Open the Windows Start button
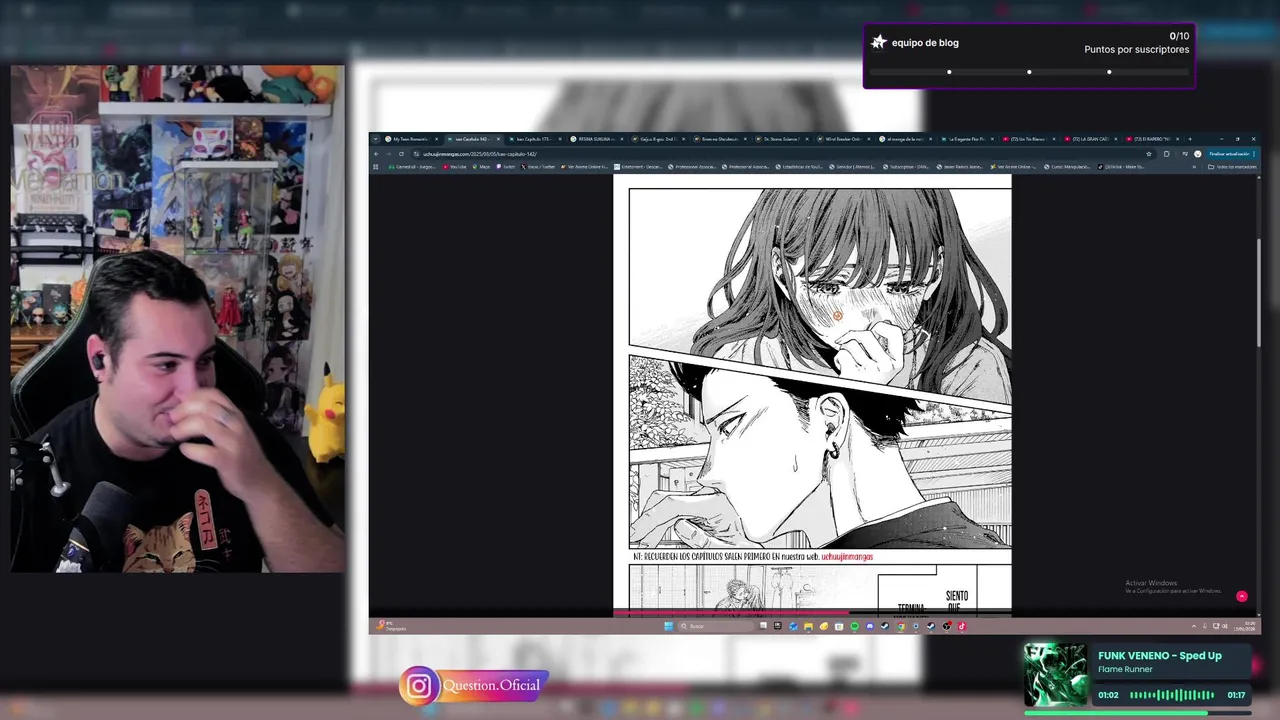Image resolution: width=1280 pixels, height=720 pixels. pyautogui.click(x=668, y=626)
